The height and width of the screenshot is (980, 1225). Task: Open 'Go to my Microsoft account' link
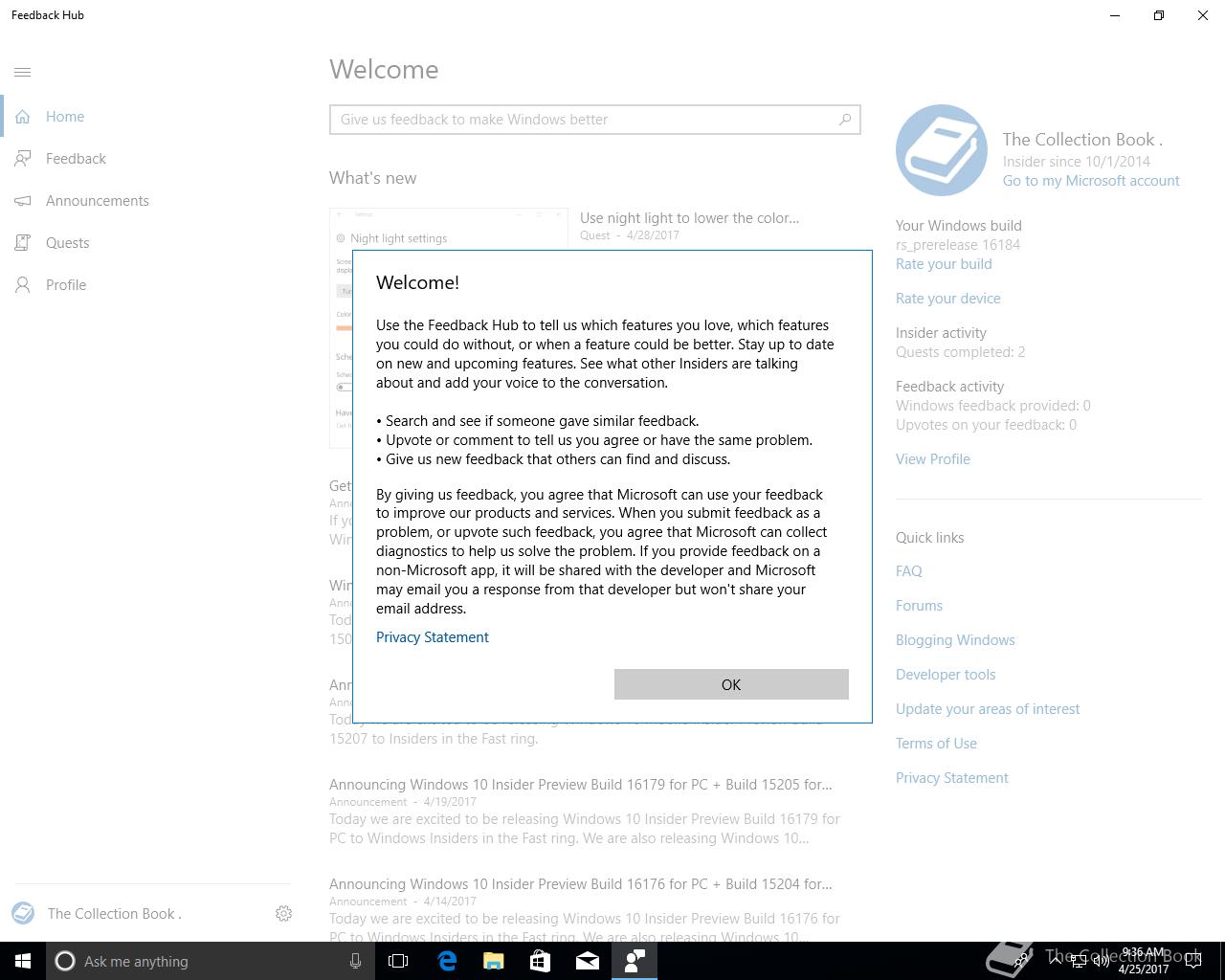[1091, 181]
